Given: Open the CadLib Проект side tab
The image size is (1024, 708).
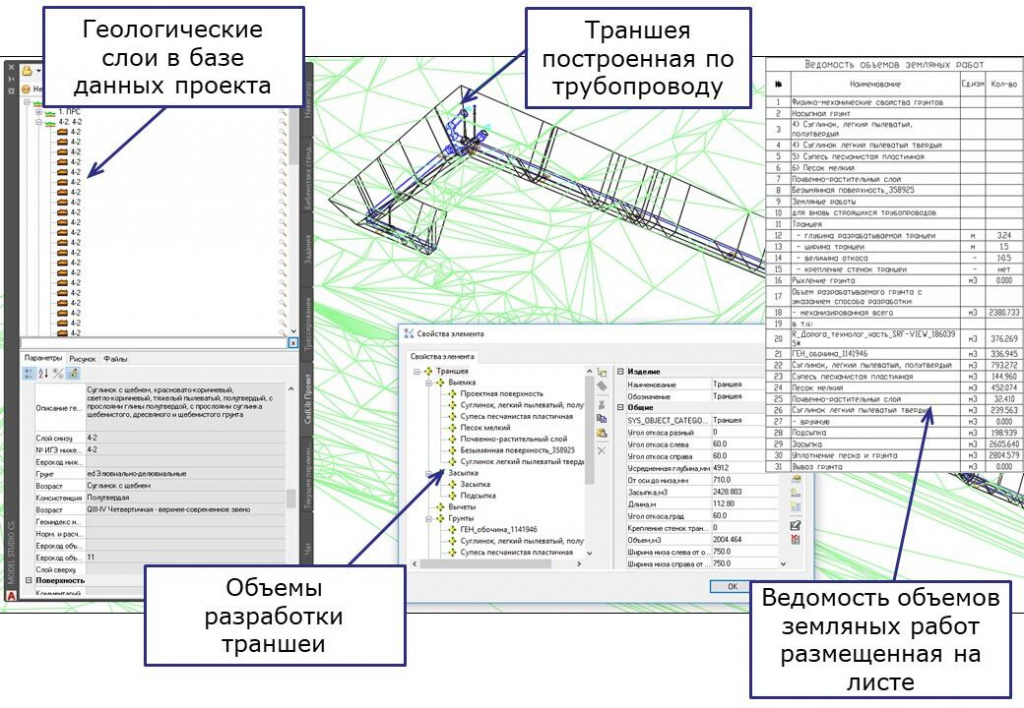Looking at the screenshot, I should point(308,398).
